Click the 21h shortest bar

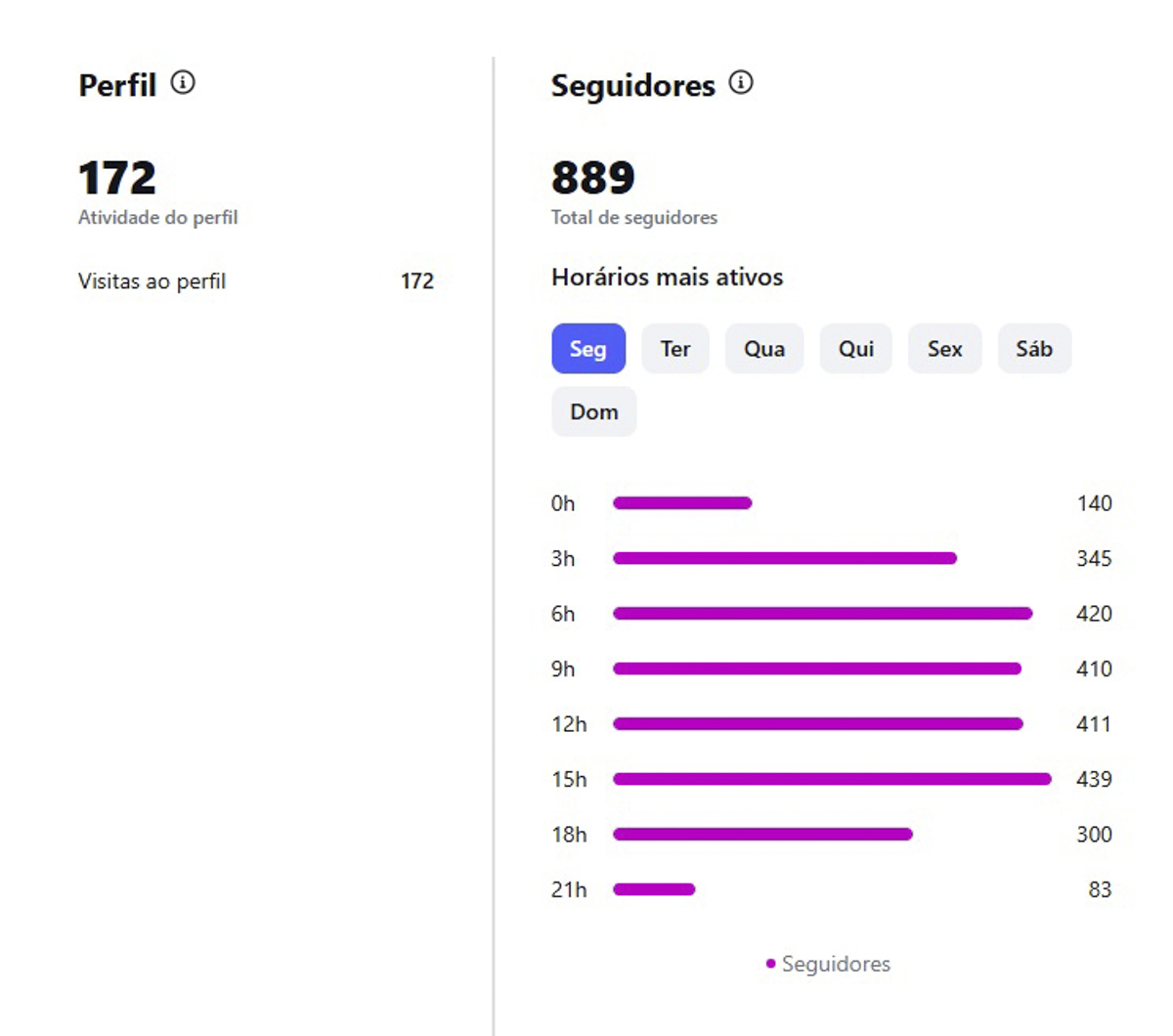tap(654, 889)
